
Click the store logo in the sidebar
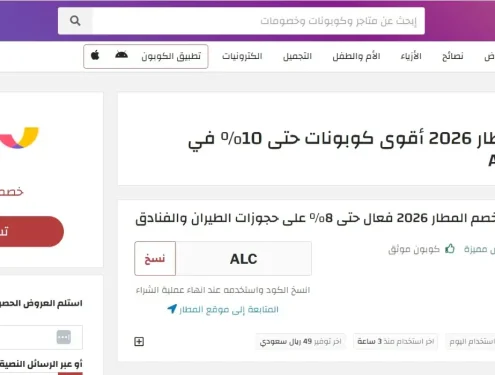point(19,137)
